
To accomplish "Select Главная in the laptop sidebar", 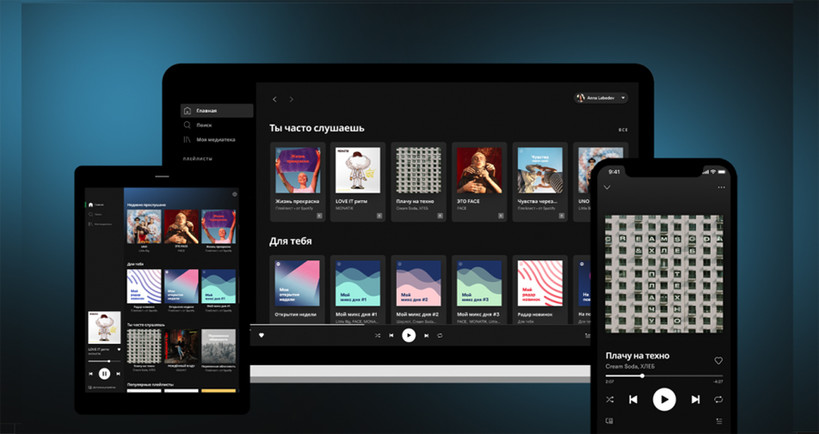I will pyautogui.click(x=206, y=110).
